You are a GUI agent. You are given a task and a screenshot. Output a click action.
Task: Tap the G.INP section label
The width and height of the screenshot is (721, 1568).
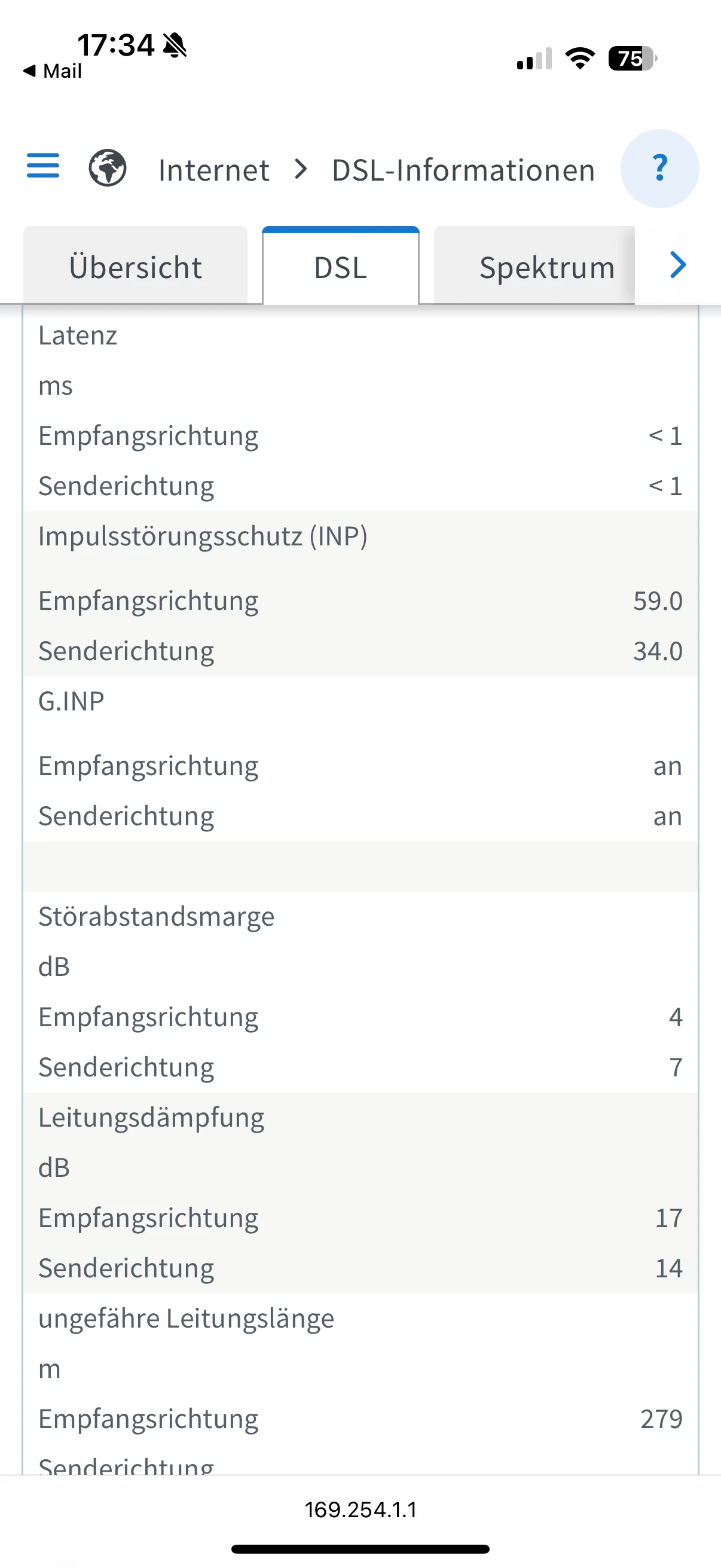coord(71,701)
